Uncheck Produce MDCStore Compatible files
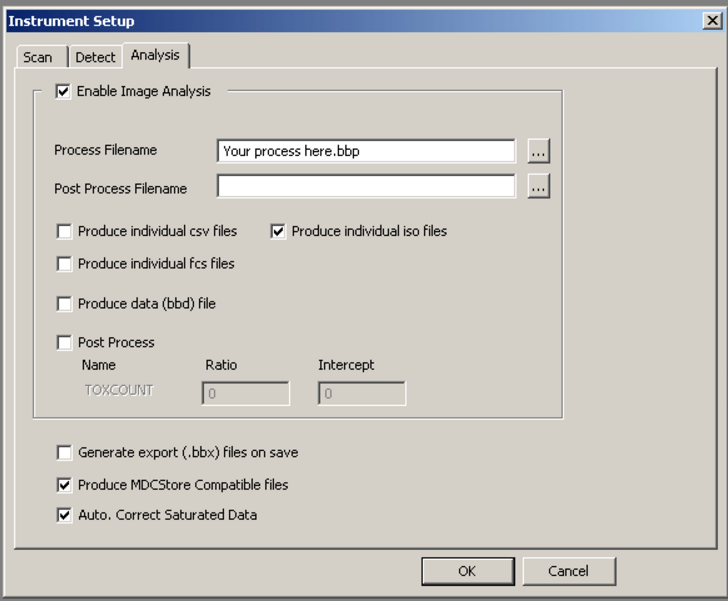728x601 pixels. coord(65,485)
